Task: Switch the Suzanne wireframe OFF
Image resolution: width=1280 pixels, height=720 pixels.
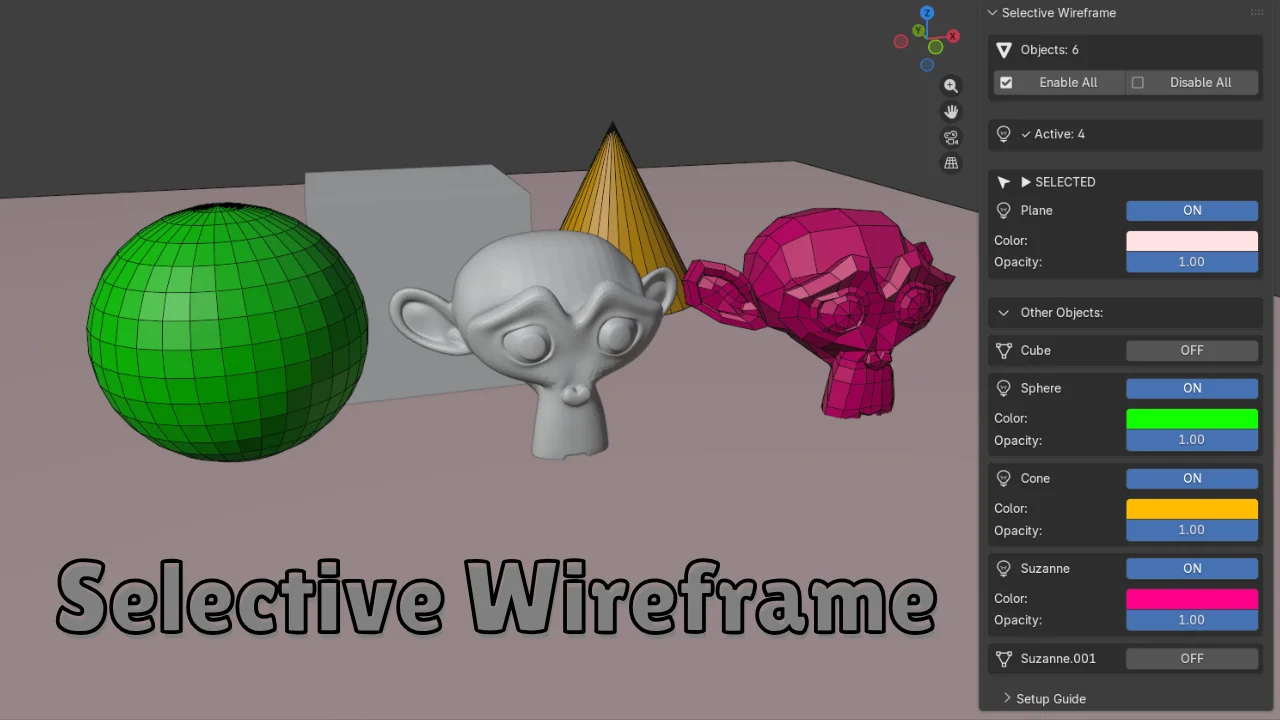Action: [x=1192, y=568]
